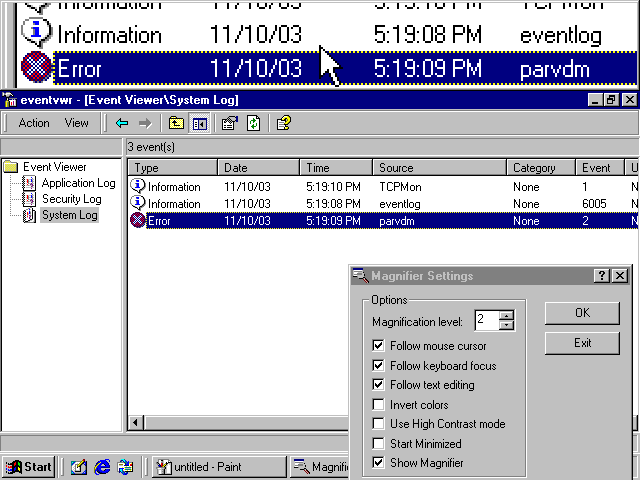Click the Forward arrow toolbar icon

click(145, 123)
